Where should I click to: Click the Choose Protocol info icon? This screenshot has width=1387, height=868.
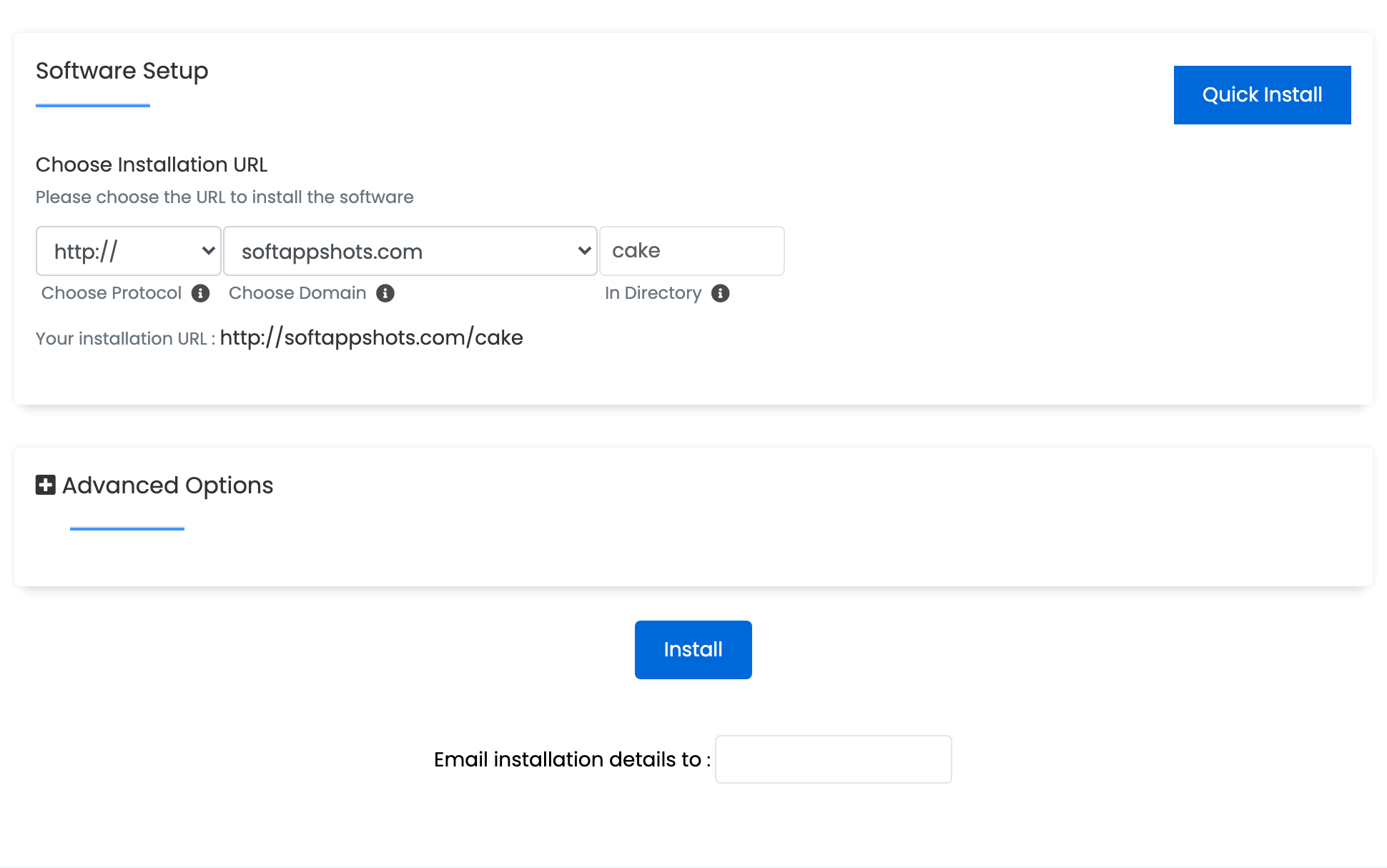coord(201,293)
